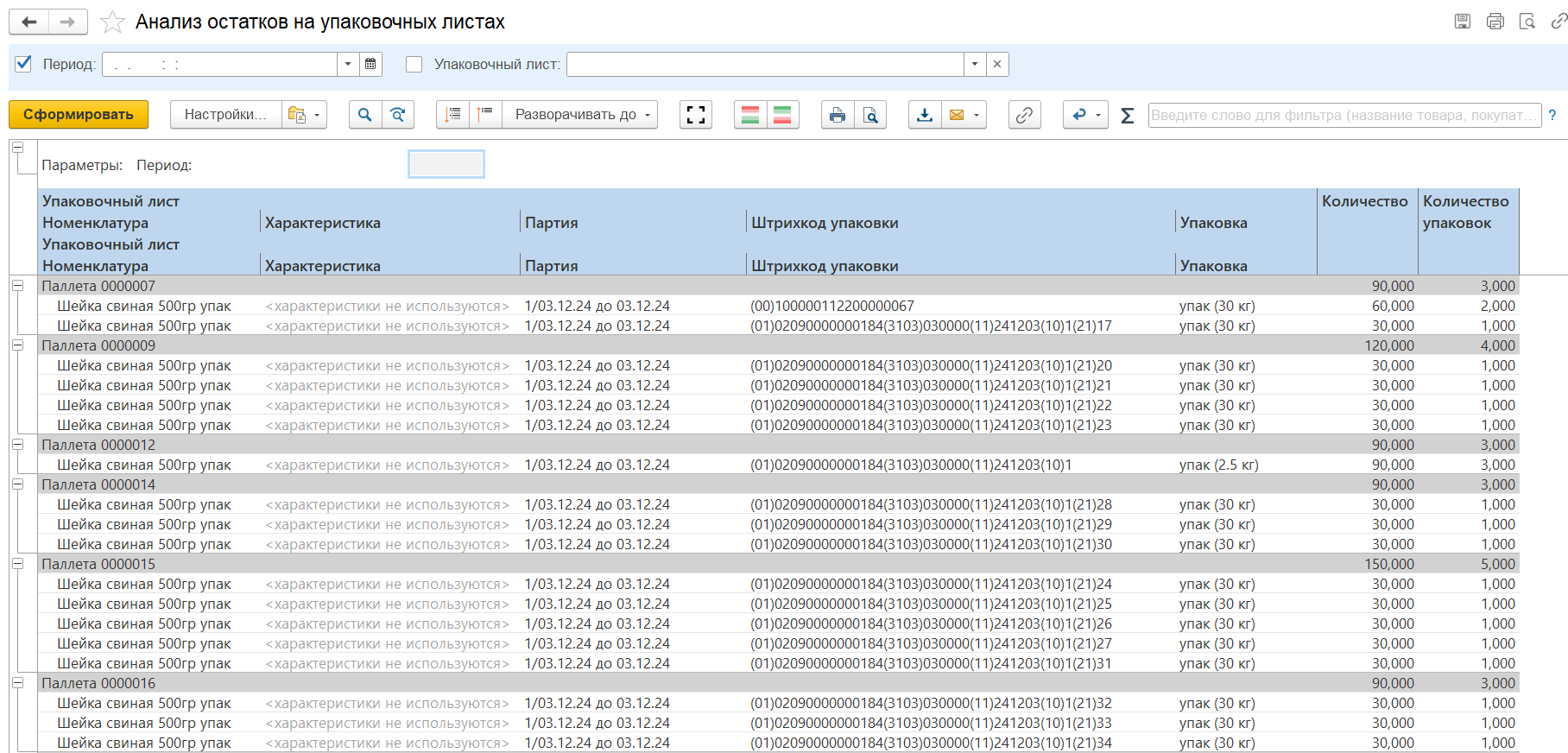Viewport: 1568px width, 753px height.
Task: Open the Период field dropdown arrow
Action: pos(348,64)
